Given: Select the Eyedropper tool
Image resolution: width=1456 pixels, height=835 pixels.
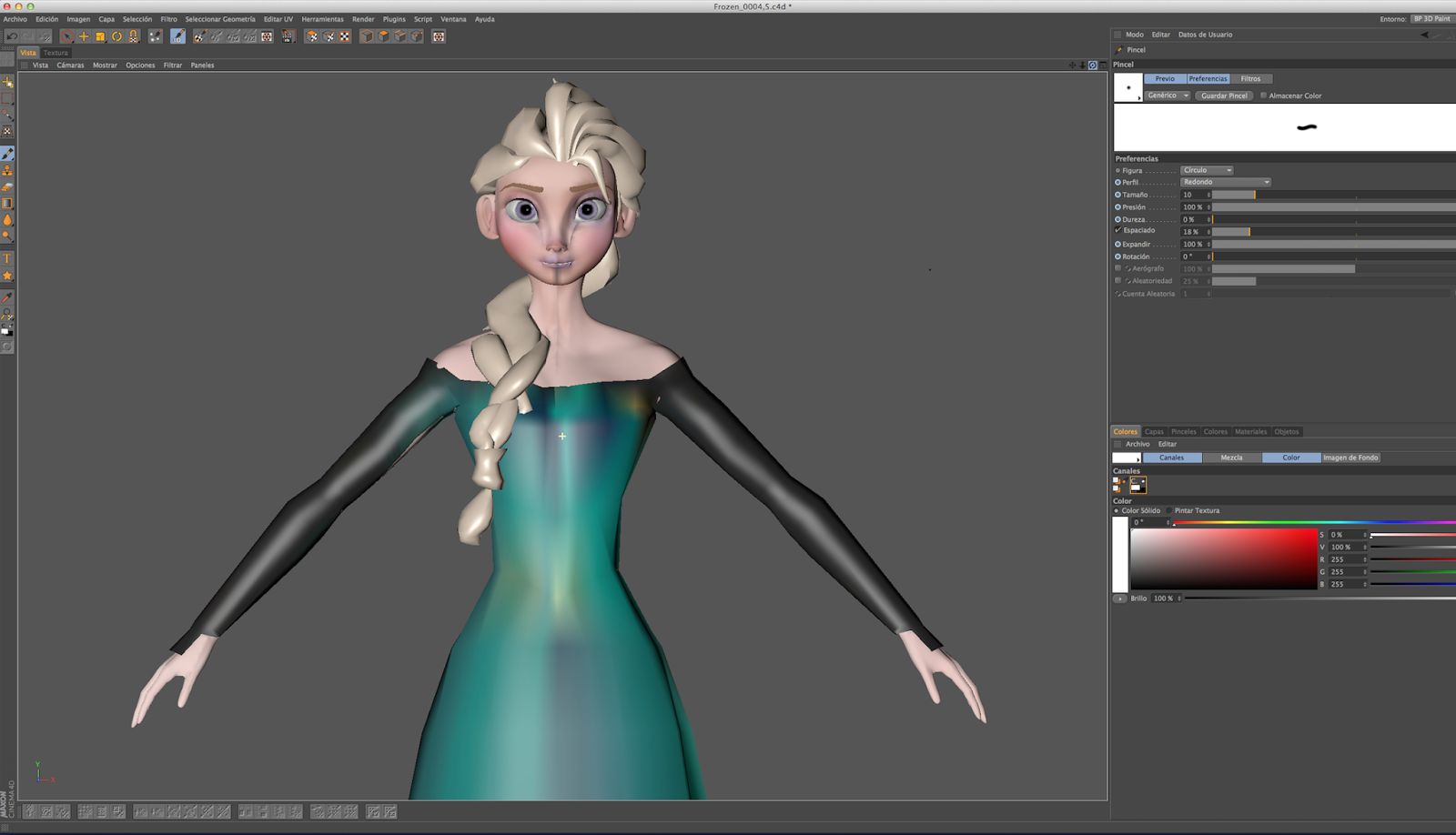Looking at the screenshot, I should pos(7,297).
